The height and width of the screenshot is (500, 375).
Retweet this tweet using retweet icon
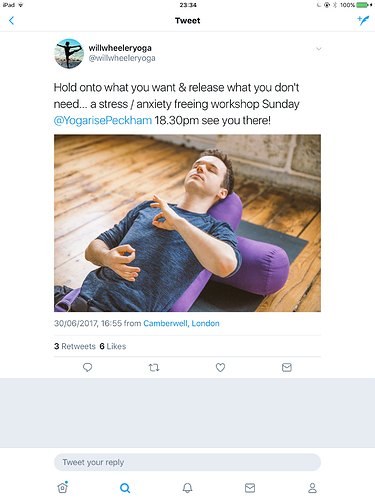[154, 367]
